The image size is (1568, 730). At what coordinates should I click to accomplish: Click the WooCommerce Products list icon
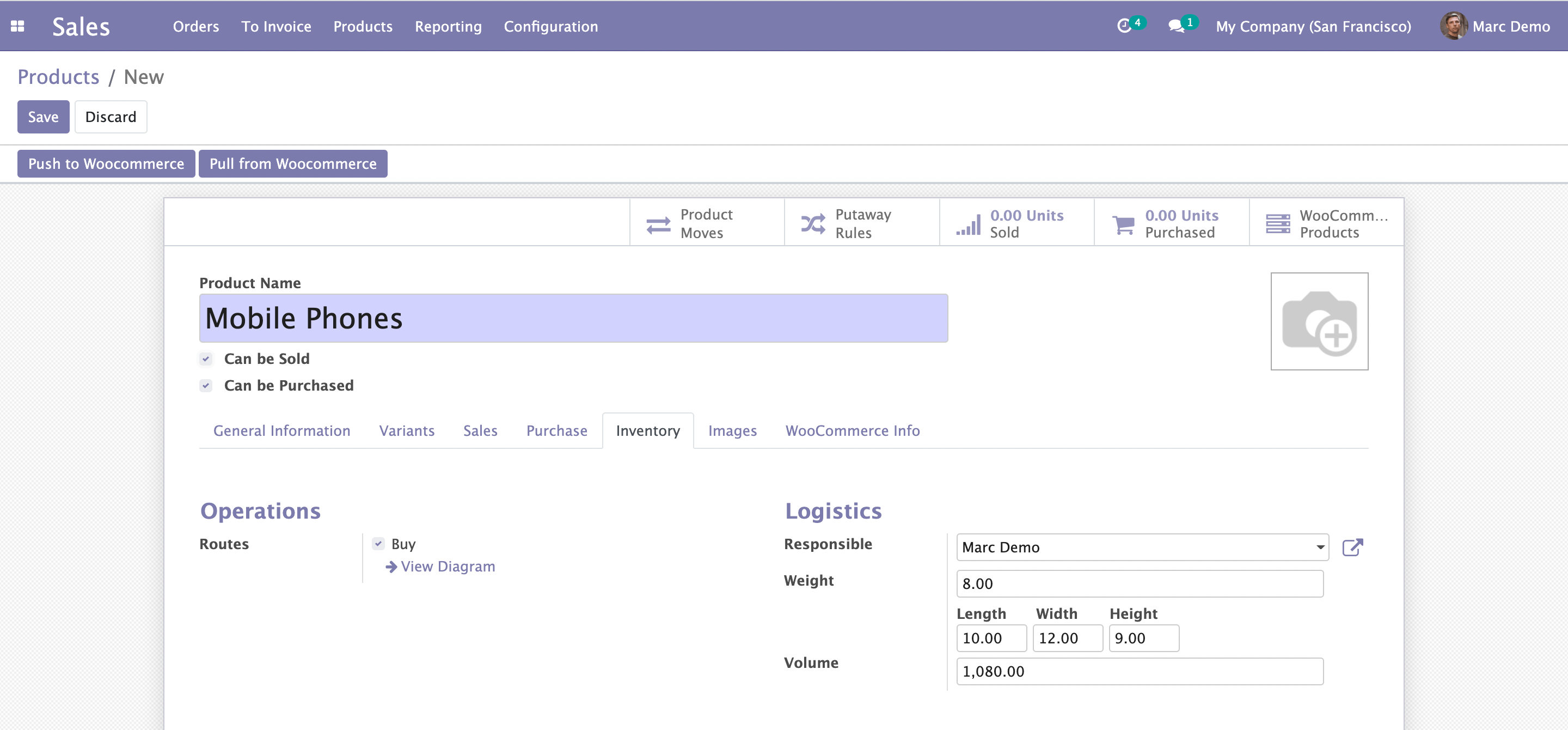(1278, 224)
